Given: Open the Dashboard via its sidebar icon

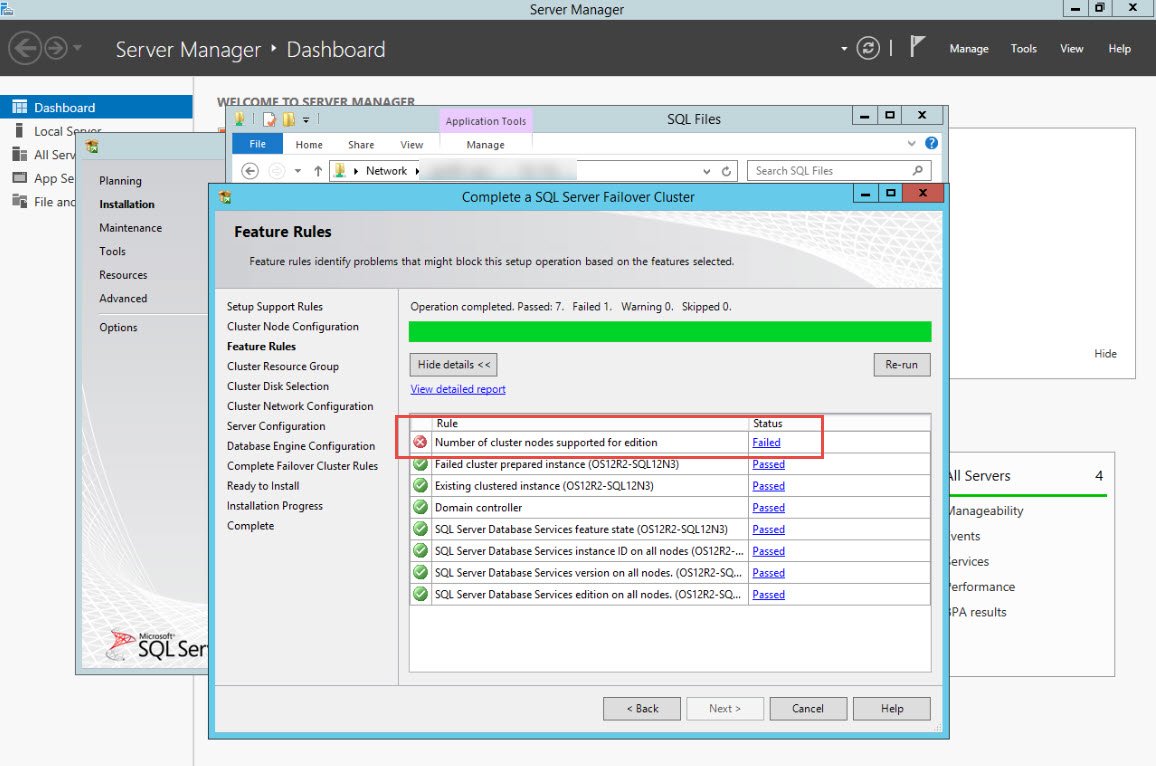Looking at the screenshot, I should (x=20, y=106).
